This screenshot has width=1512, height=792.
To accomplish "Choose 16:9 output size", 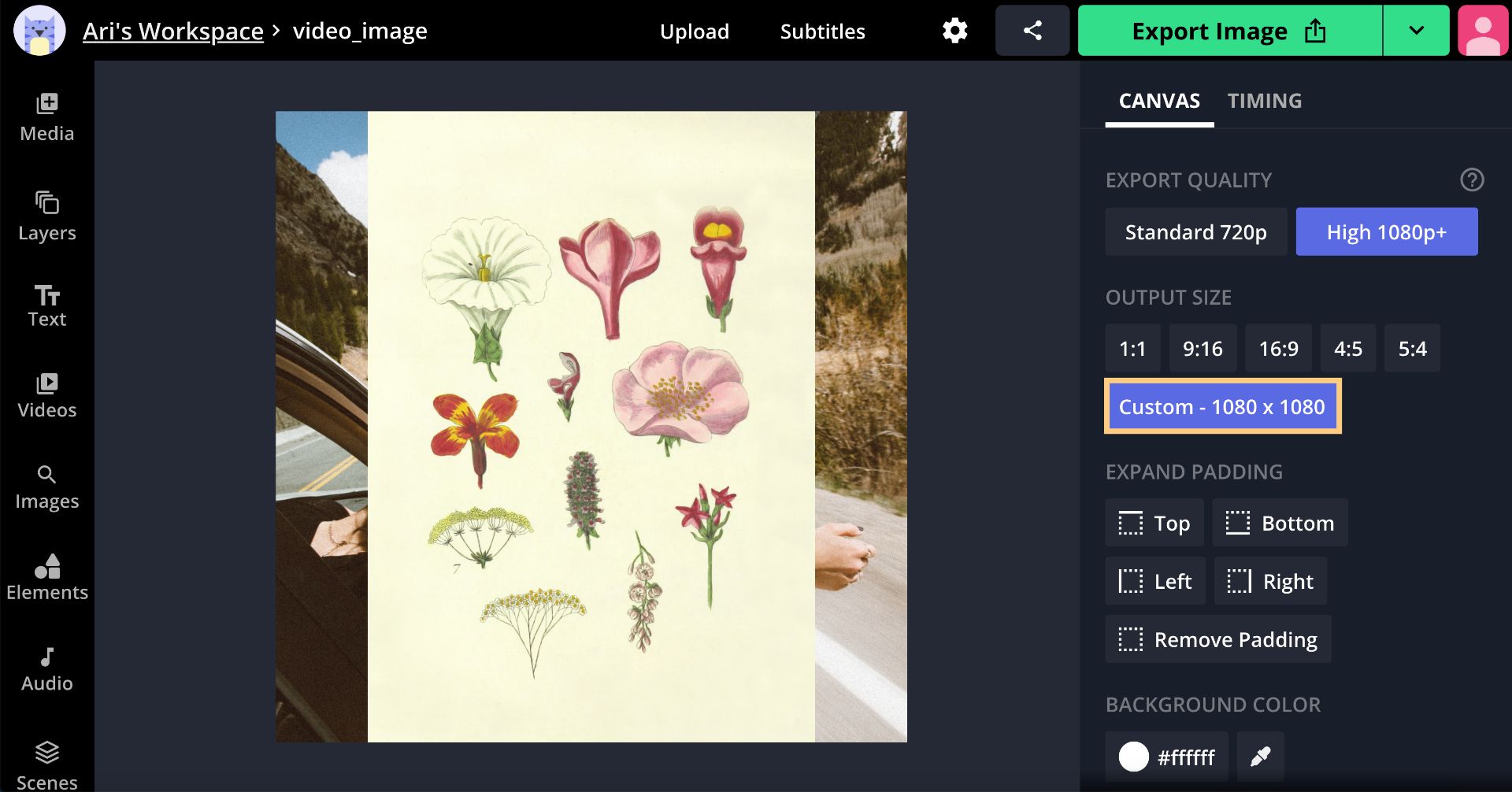I will (1277, 348).
